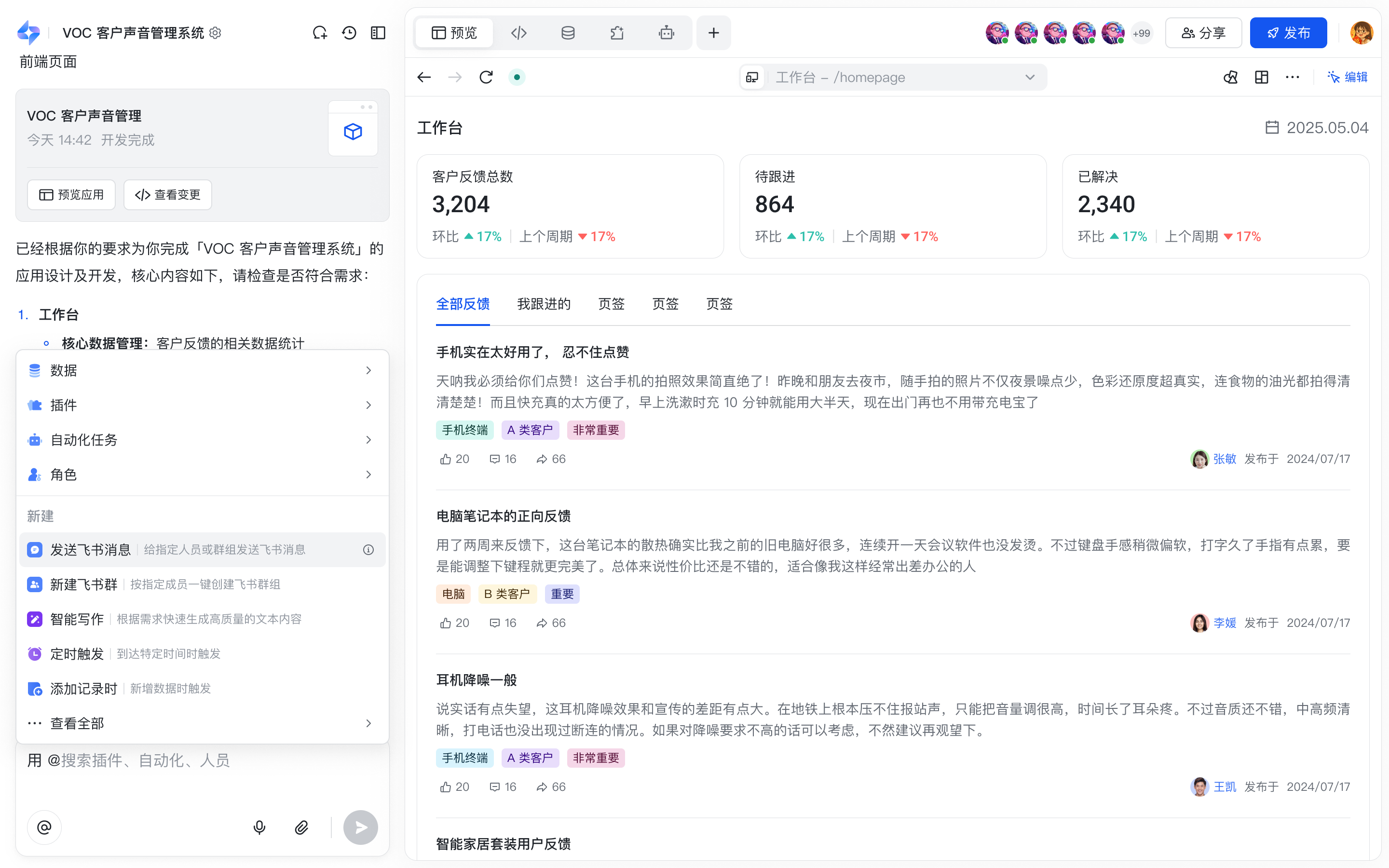Viewport: 1389px width, 868px height.
Task: Open the automation robot tab
Action: tap(666, 33)
